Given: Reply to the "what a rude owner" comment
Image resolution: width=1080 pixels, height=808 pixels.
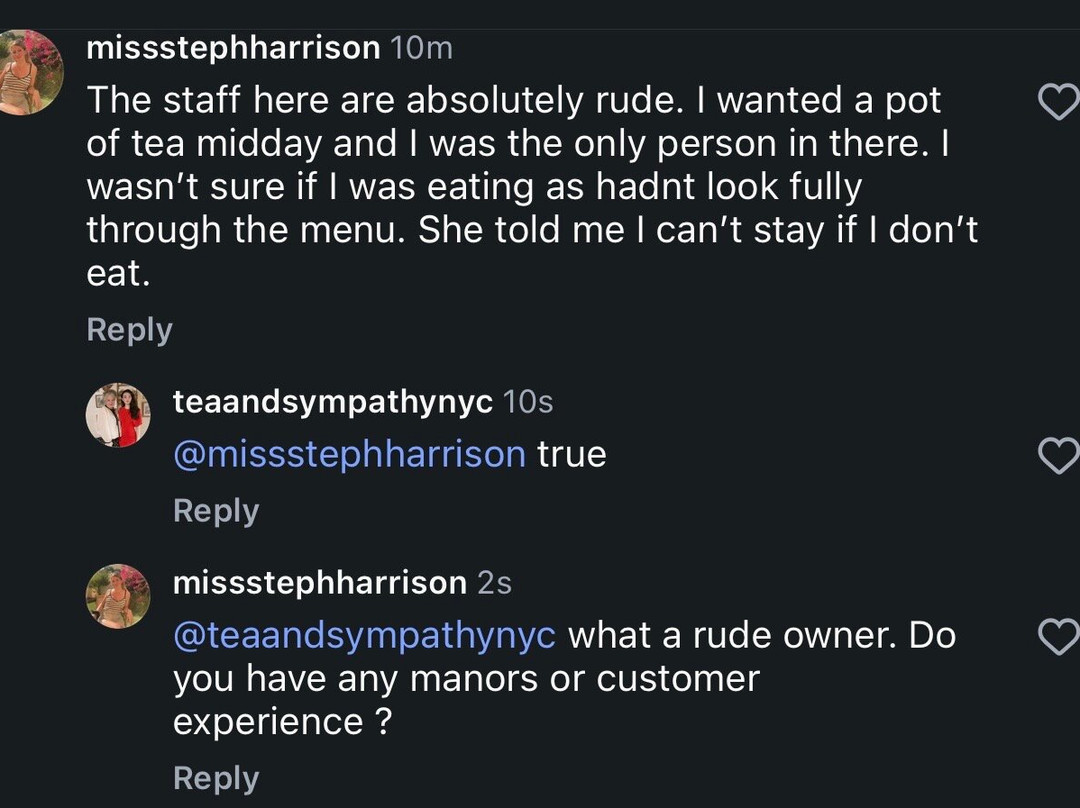Looking at the screenshot, I should [216, 778].
